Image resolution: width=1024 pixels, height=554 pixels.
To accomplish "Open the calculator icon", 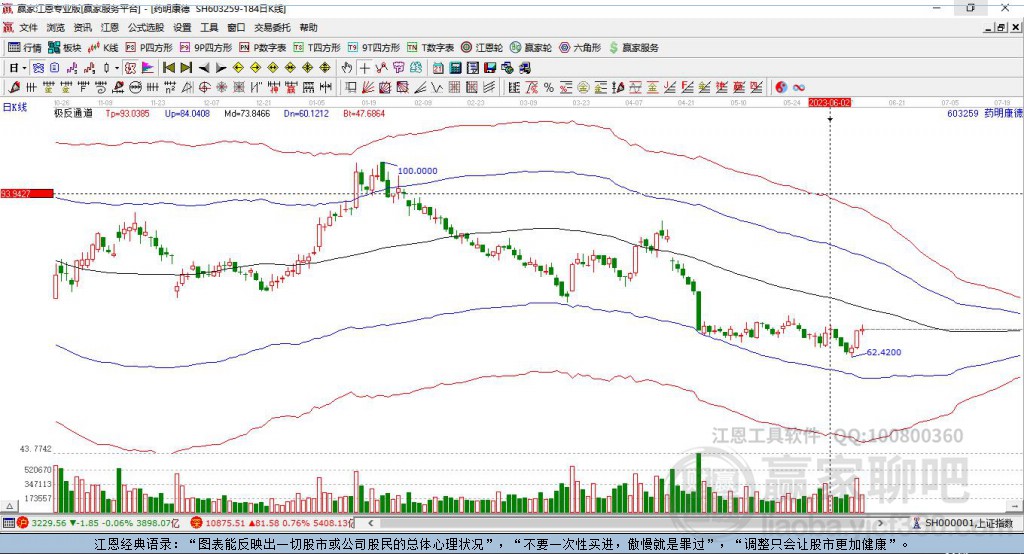I will tap(455, 68).
